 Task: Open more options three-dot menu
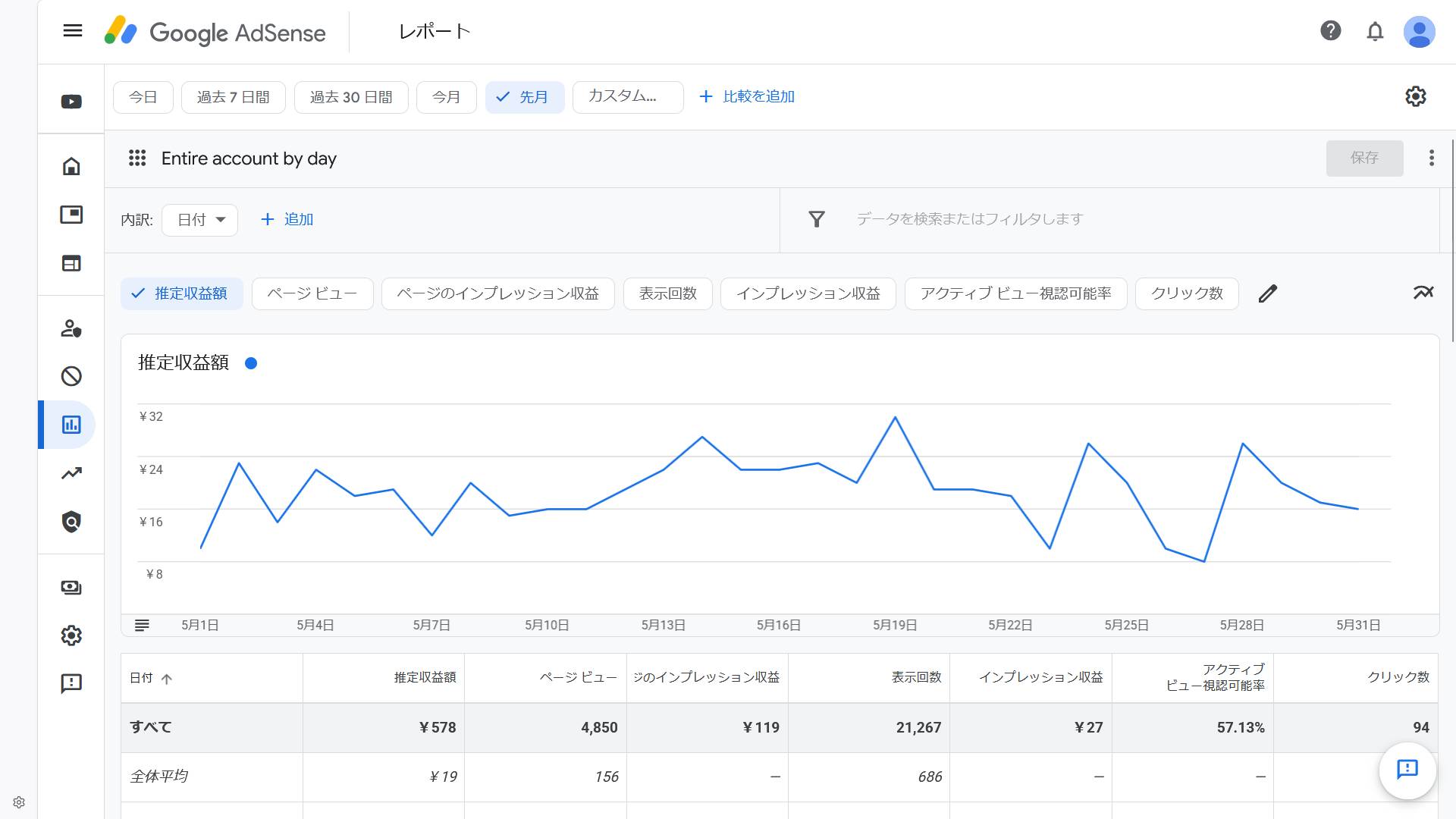[1431, 158]
